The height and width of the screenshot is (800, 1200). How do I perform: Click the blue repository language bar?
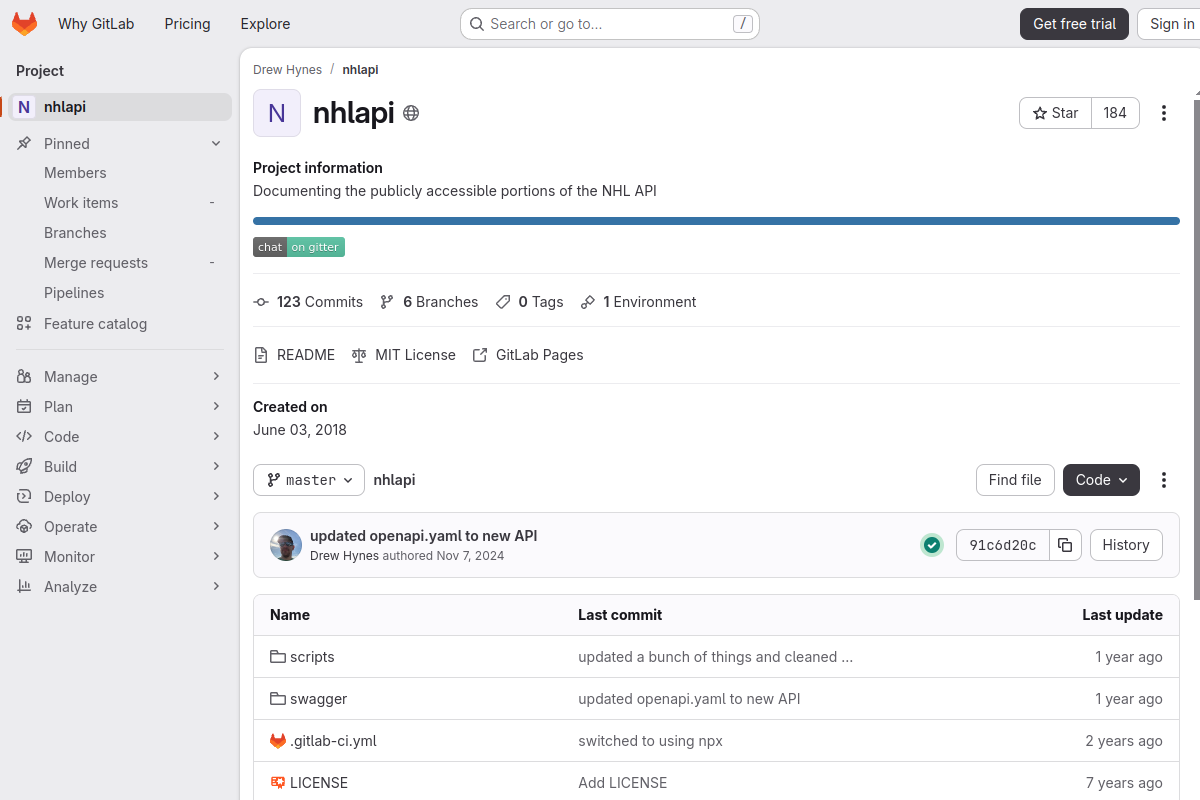(x=716, y=221)
